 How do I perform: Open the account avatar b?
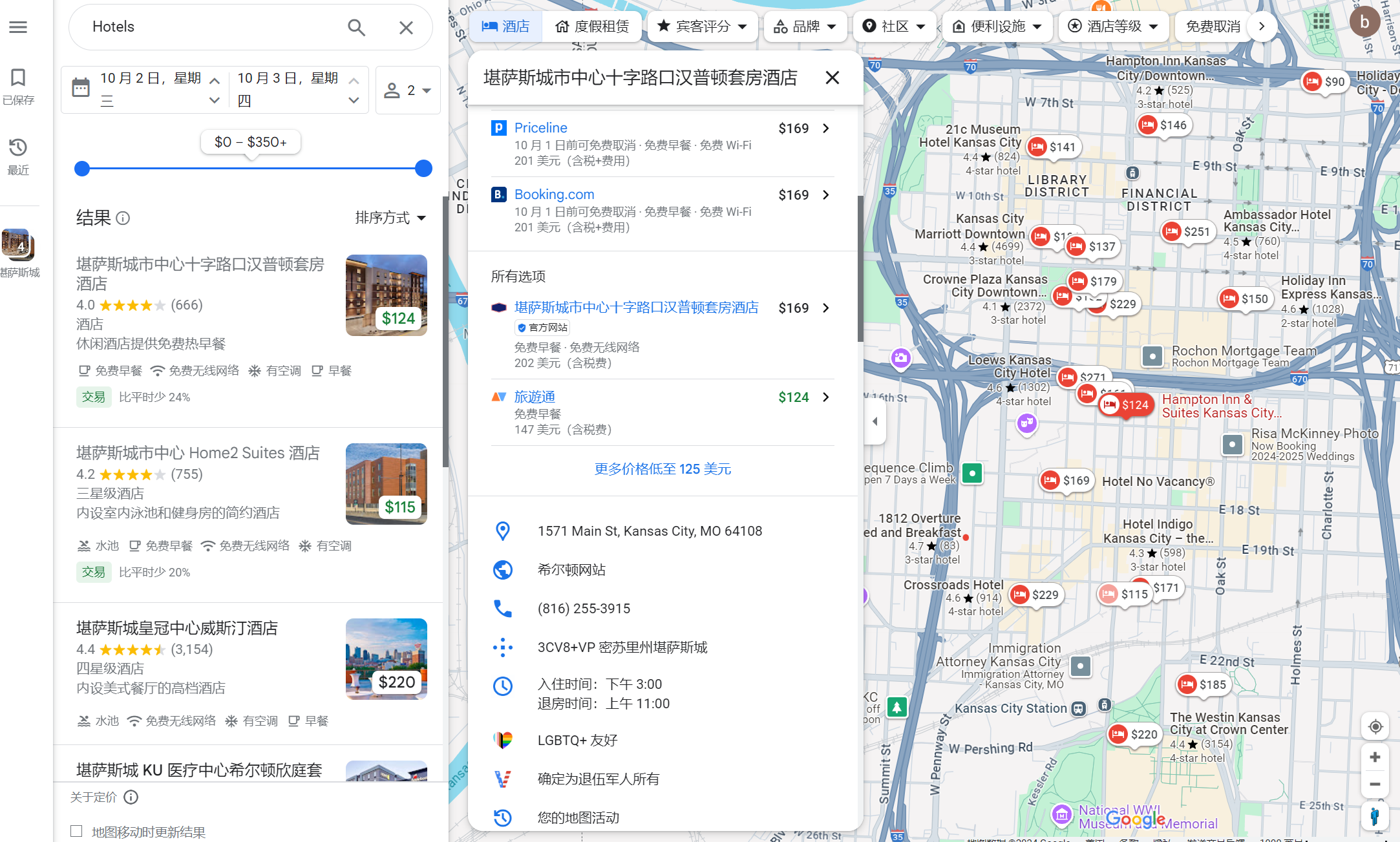coord(1364,22)
